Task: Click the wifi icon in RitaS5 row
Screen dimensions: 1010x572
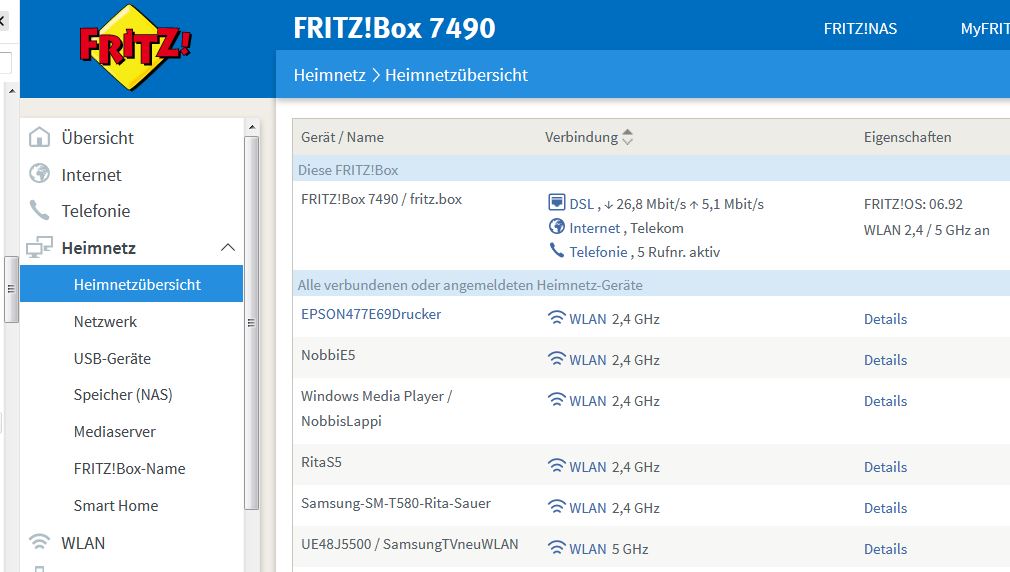Action: (x=557, y=465)
